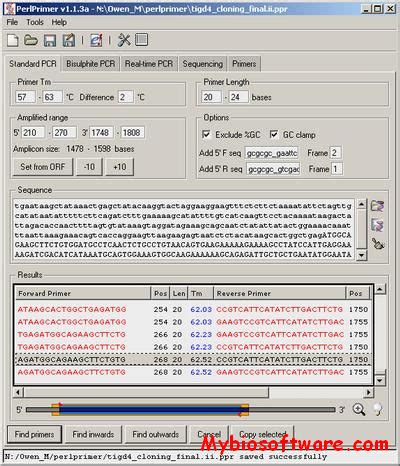Click the Results list scroll down arrow
The width and height of the screenshot is (400, 466).
[380, 380]
